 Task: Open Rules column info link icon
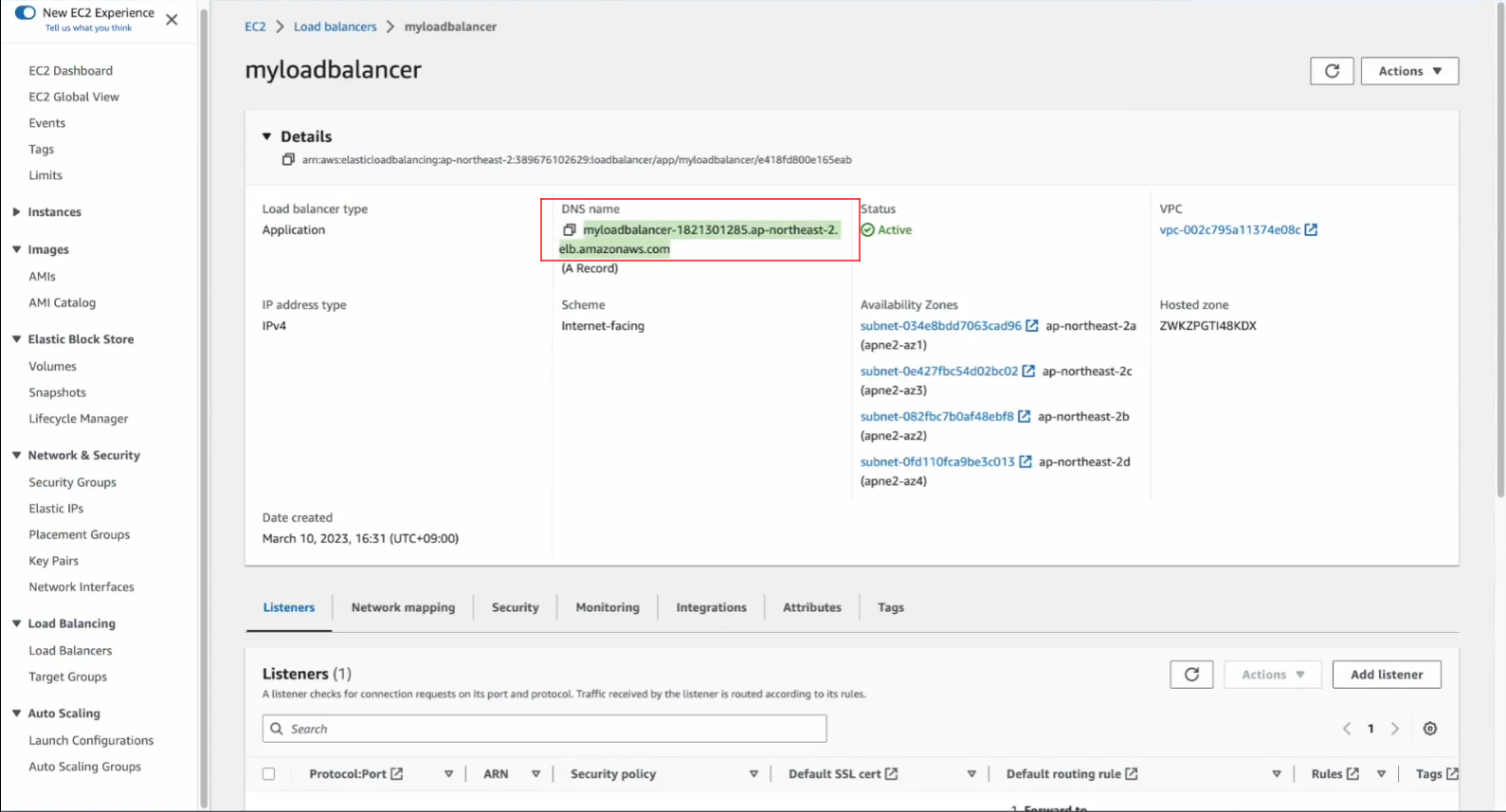(x=1352, y=774)
